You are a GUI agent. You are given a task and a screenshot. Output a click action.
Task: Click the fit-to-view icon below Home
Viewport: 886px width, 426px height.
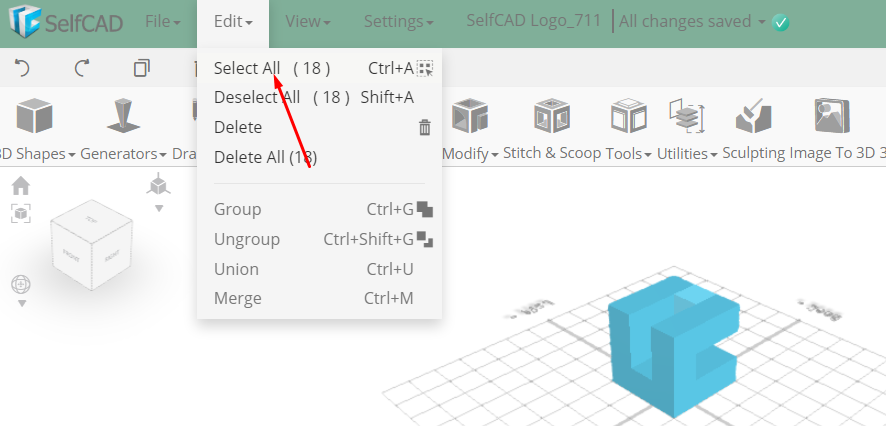tap(20, 212)
